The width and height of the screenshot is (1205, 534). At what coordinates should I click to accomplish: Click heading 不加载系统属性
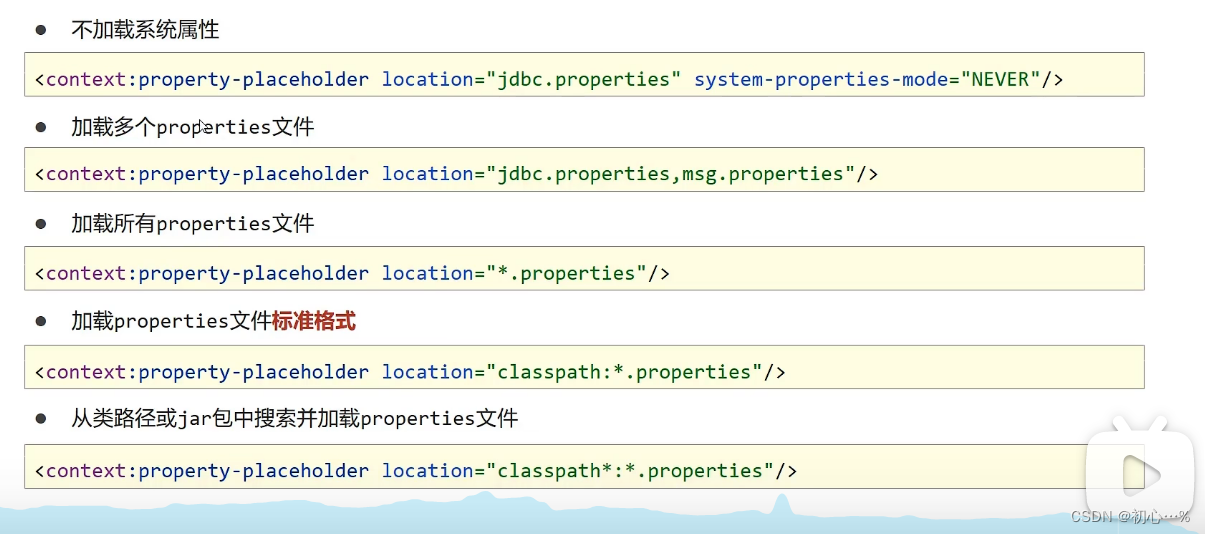point(145,30)
